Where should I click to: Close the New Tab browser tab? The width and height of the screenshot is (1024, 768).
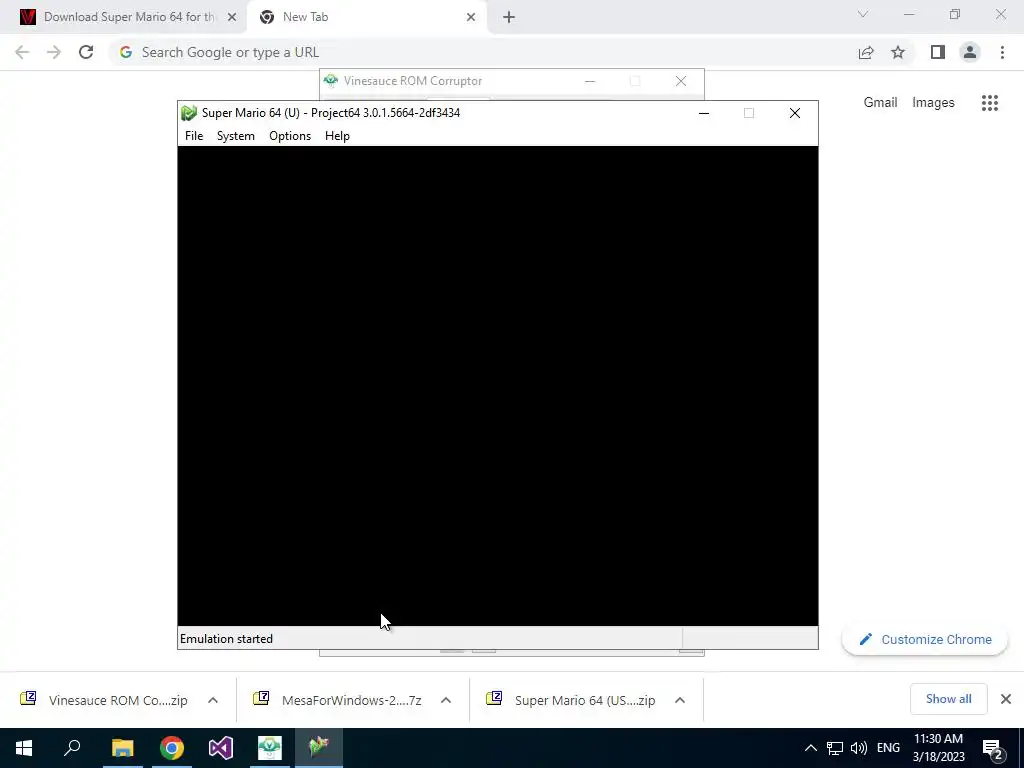471,17
